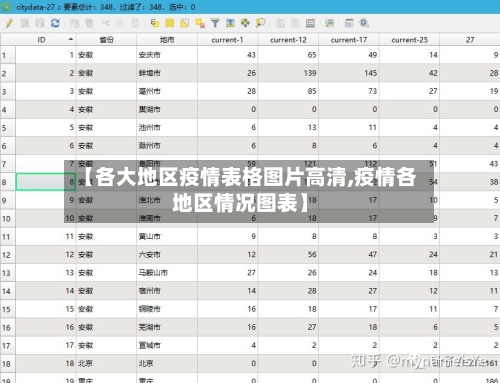Click current-12 value 85 in row 3
The height and width of the screenshot is (383, 500).
tap(288, 91)
